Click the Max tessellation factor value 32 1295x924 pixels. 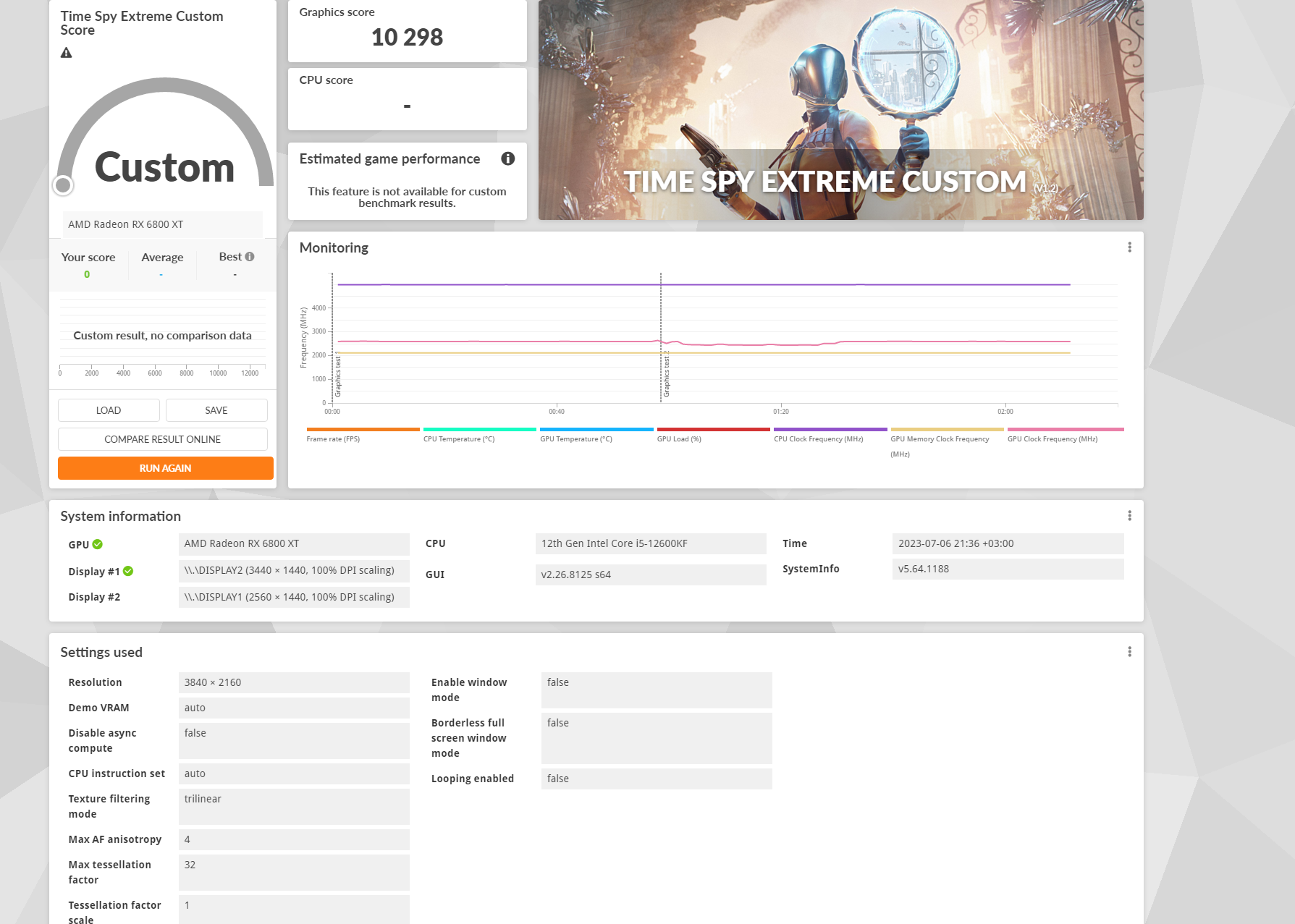(294, 873)
